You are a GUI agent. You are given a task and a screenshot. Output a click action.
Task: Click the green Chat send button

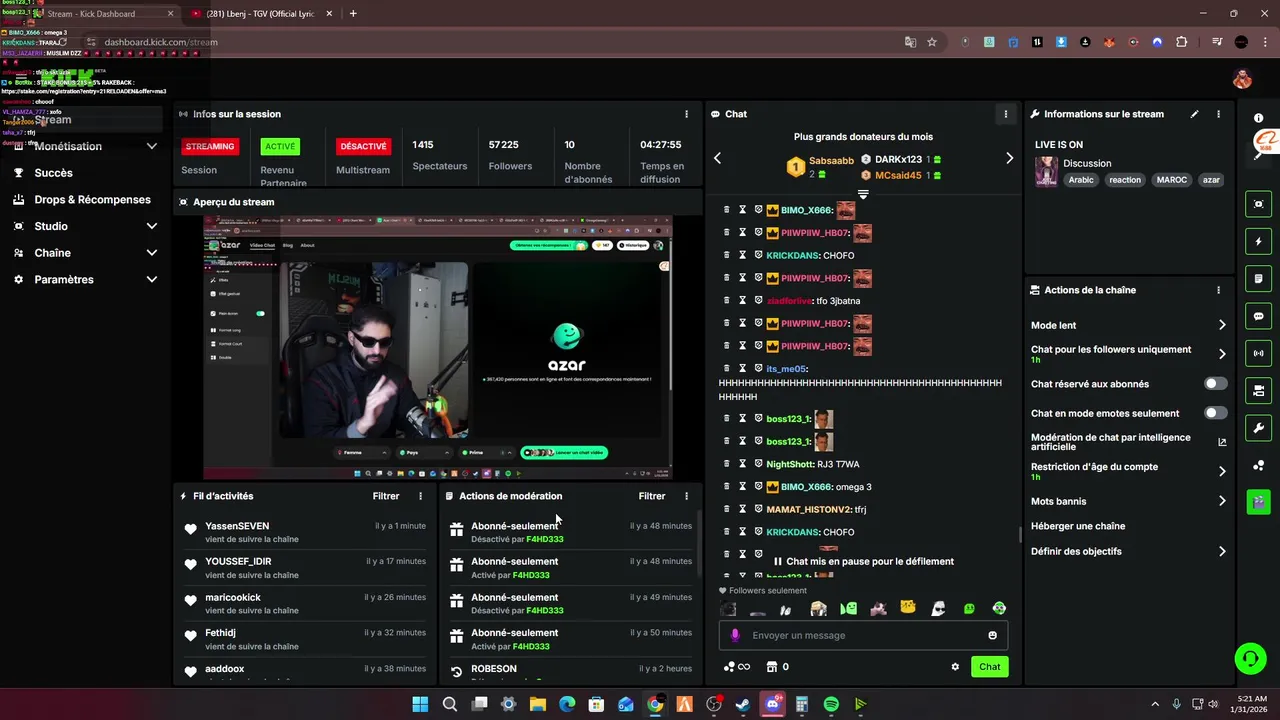coord(989,667)
